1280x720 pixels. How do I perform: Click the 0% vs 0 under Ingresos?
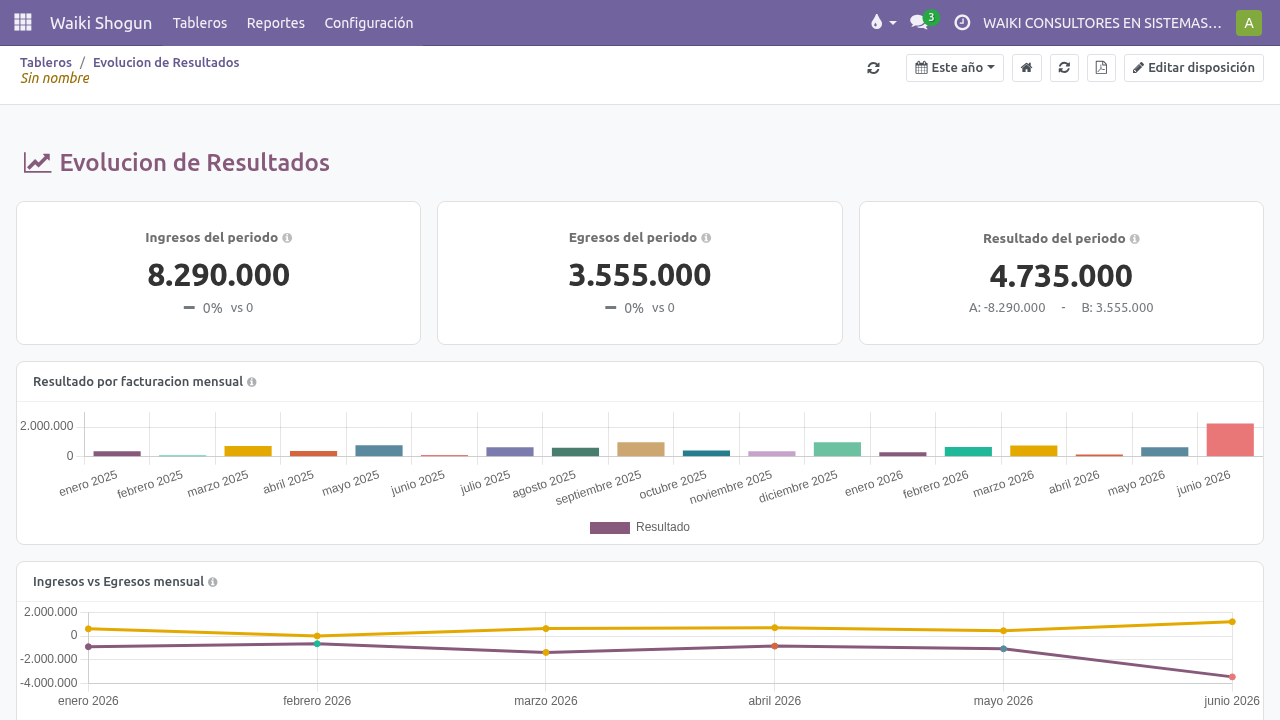(x=218, y=308)
